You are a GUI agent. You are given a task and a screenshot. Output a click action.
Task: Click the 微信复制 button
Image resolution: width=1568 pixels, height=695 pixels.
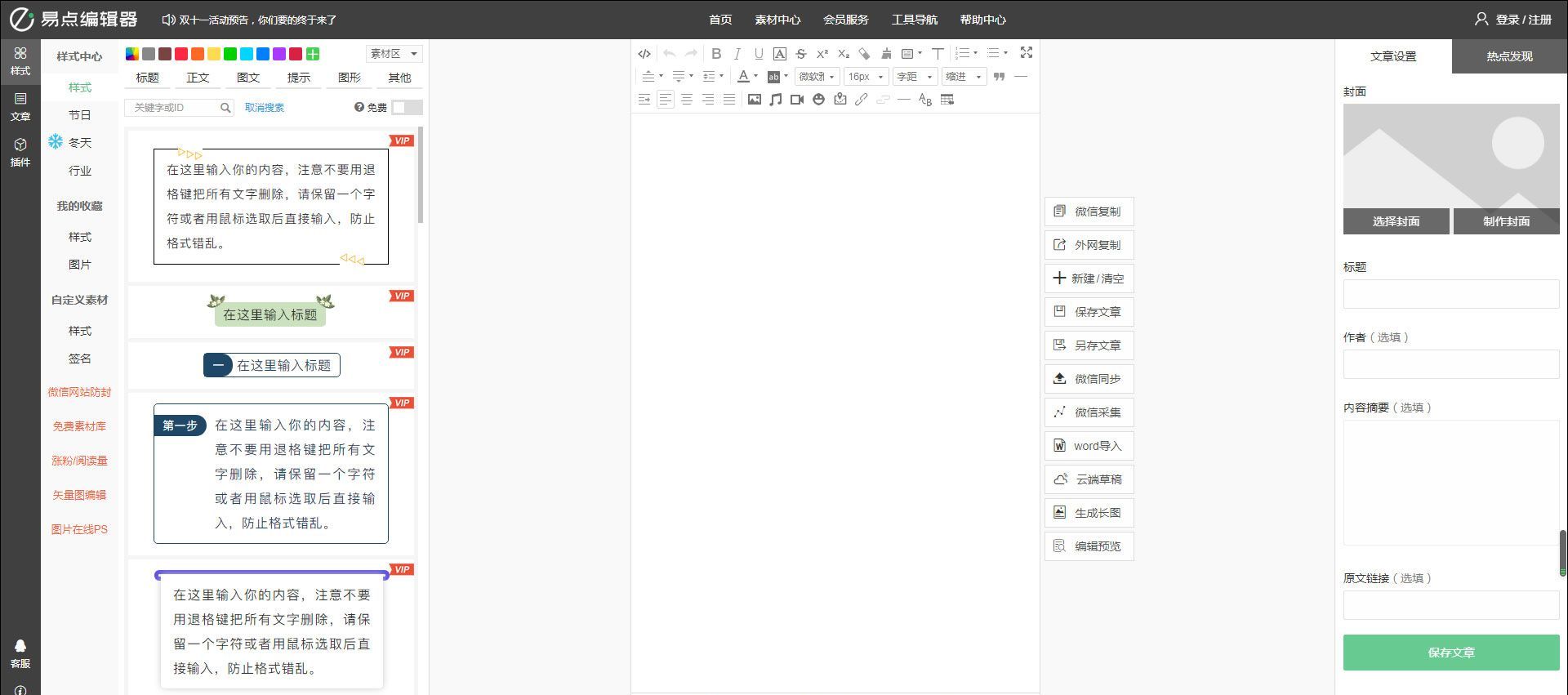tap(1089, 212)
